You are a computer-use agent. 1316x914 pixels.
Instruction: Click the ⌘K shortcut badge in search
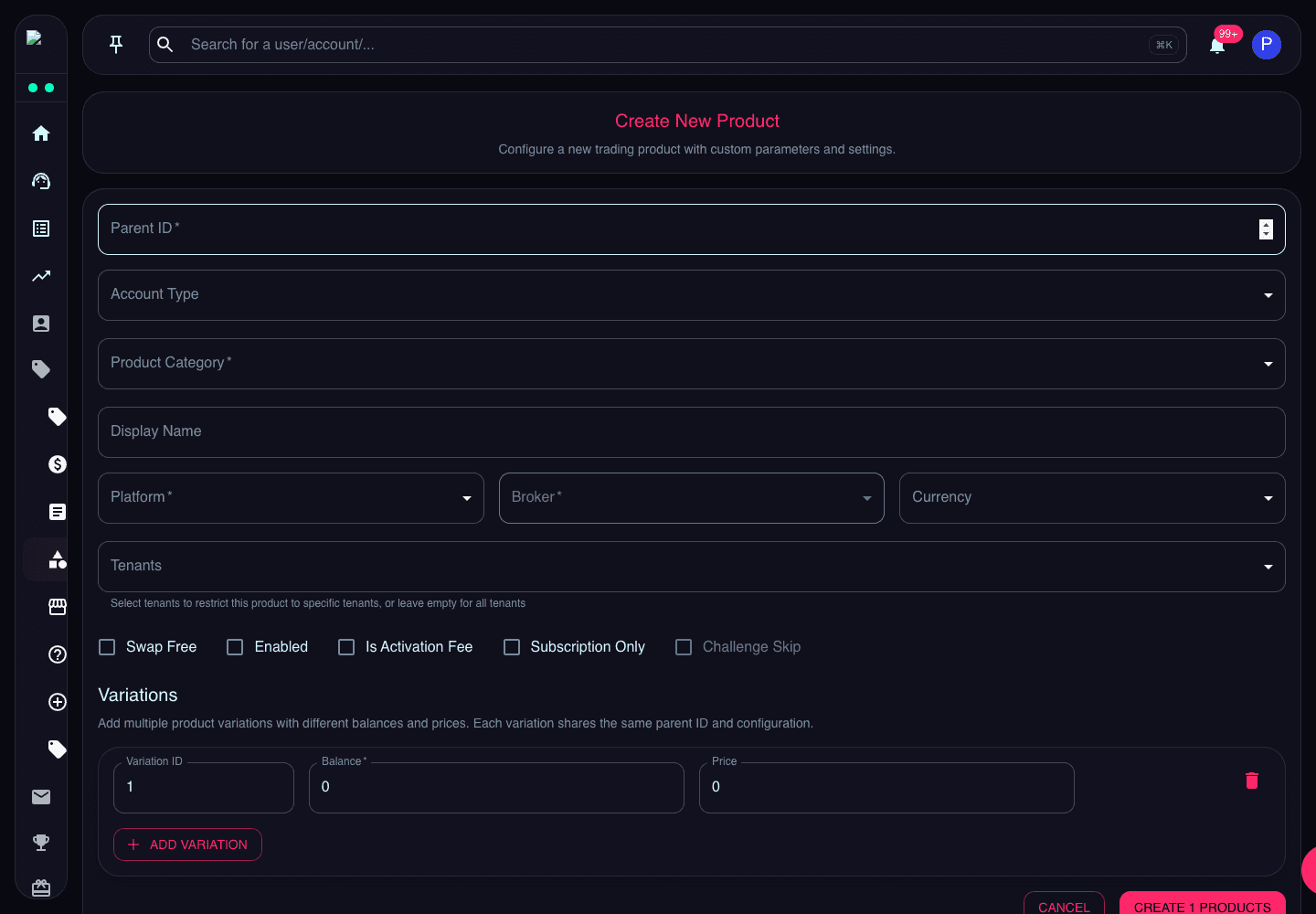click(x=1163, y=45)
